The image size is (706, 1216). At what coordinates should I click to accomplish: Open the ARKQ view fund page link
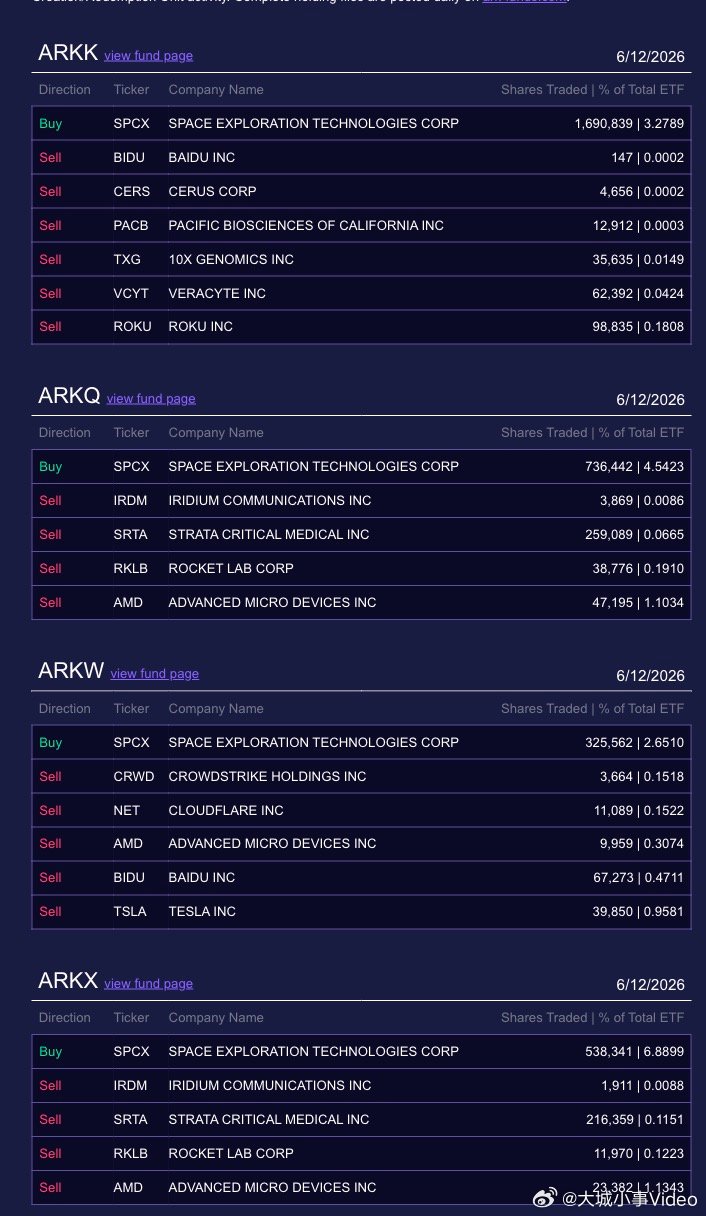[x=151, y=399]
